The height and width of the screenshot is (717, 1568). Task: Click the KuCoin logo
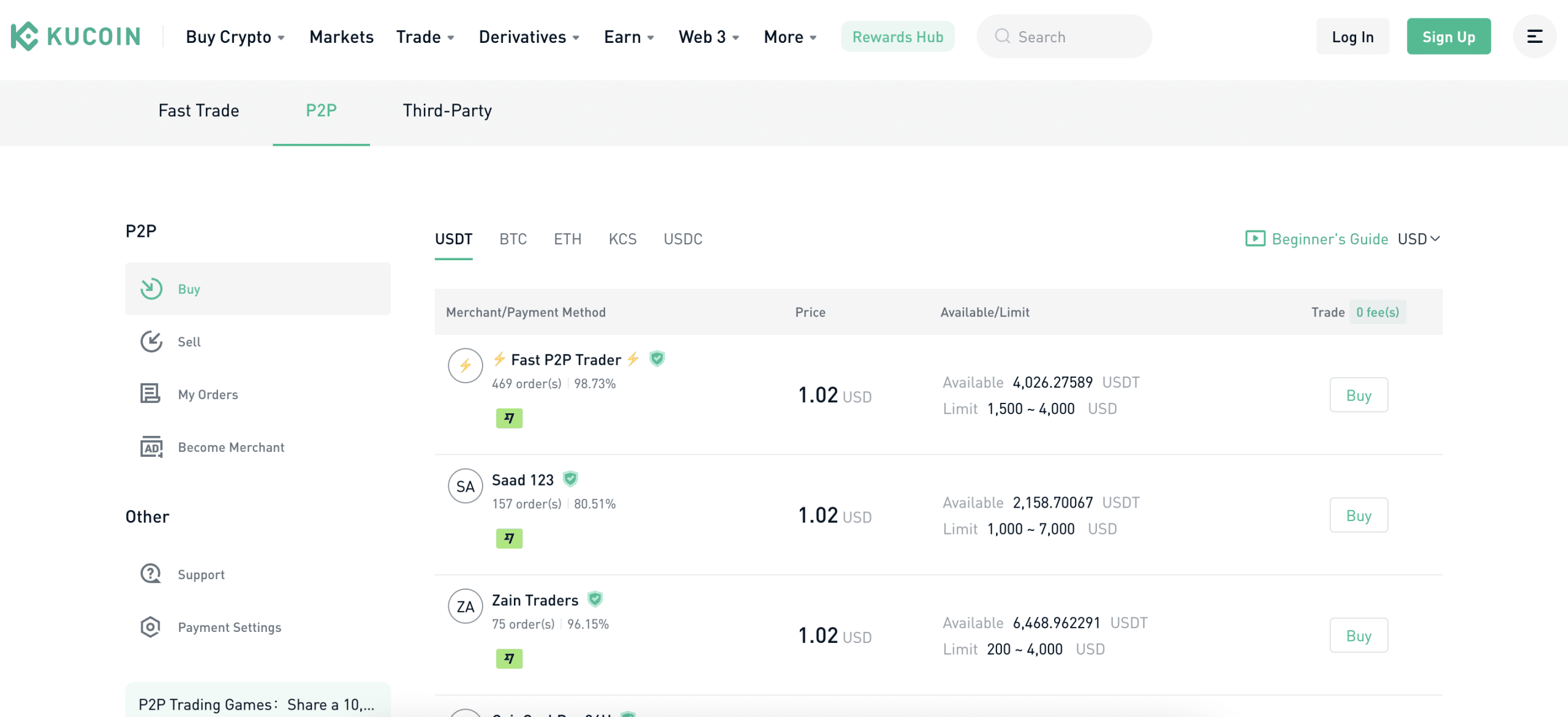click(75, 36)
